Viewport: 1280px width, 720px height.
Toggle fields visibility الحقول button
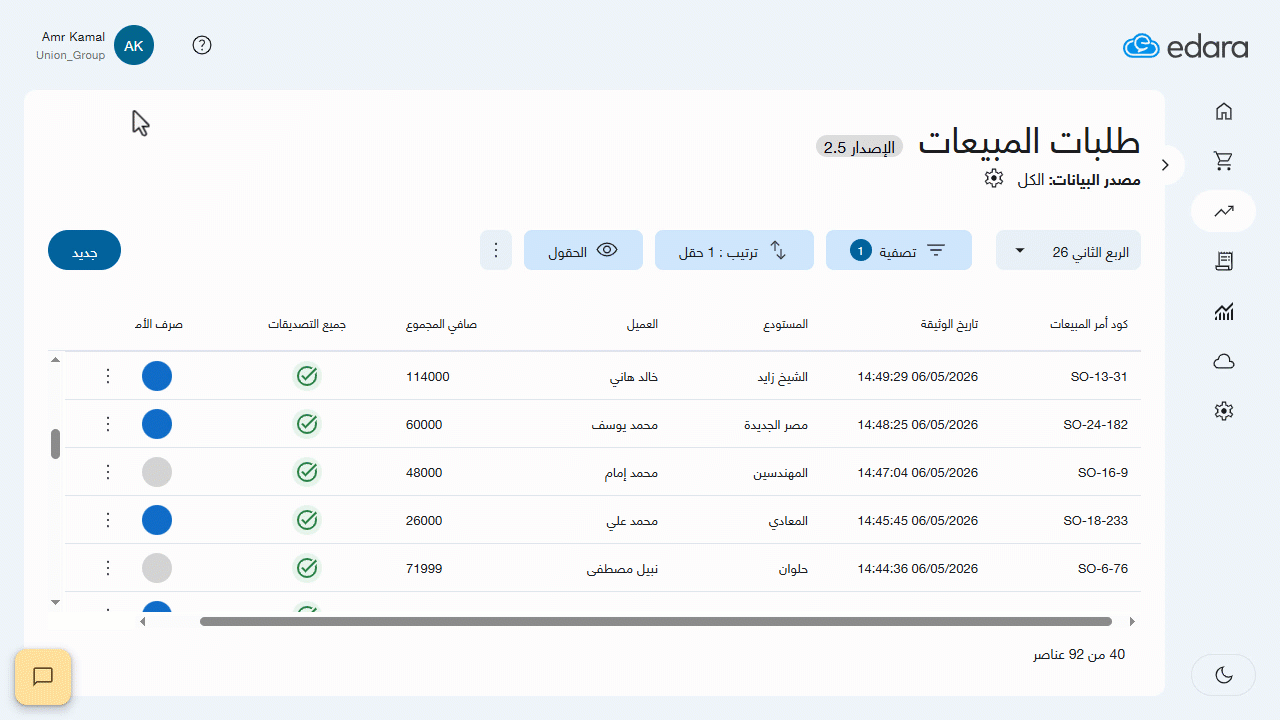coord(583,250)
